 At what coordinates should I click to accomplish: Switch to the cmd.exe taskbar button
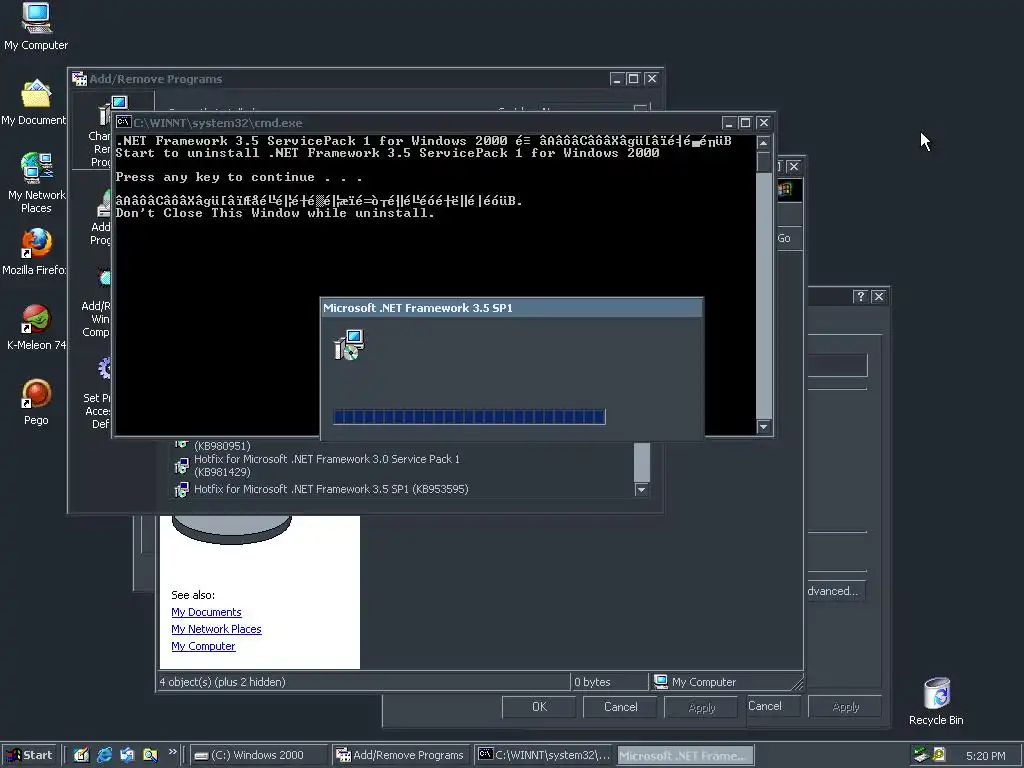click(543, 755)
